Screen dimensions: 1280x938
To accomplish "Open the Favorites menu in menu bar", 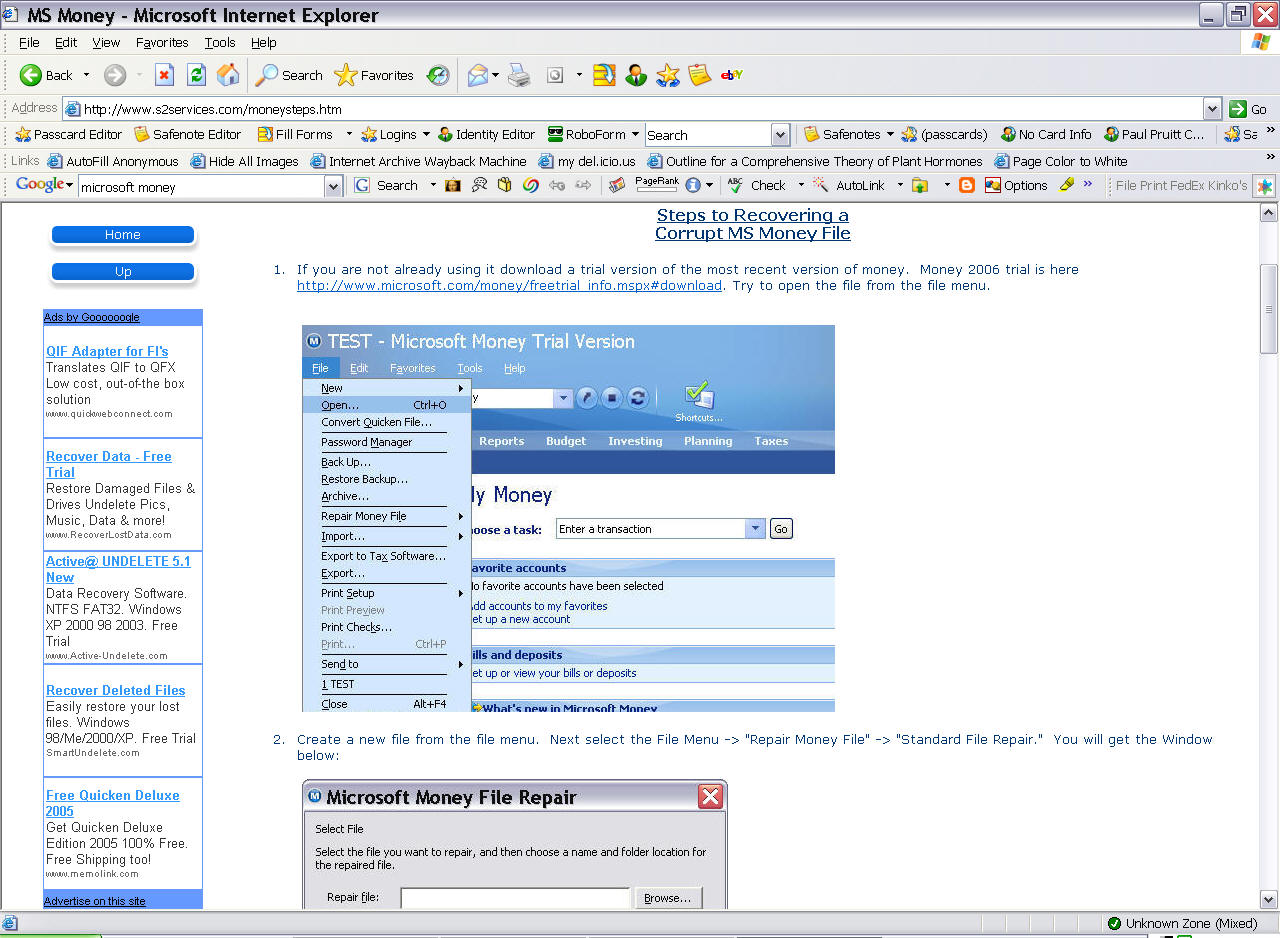I will click(x=162, y=43).
